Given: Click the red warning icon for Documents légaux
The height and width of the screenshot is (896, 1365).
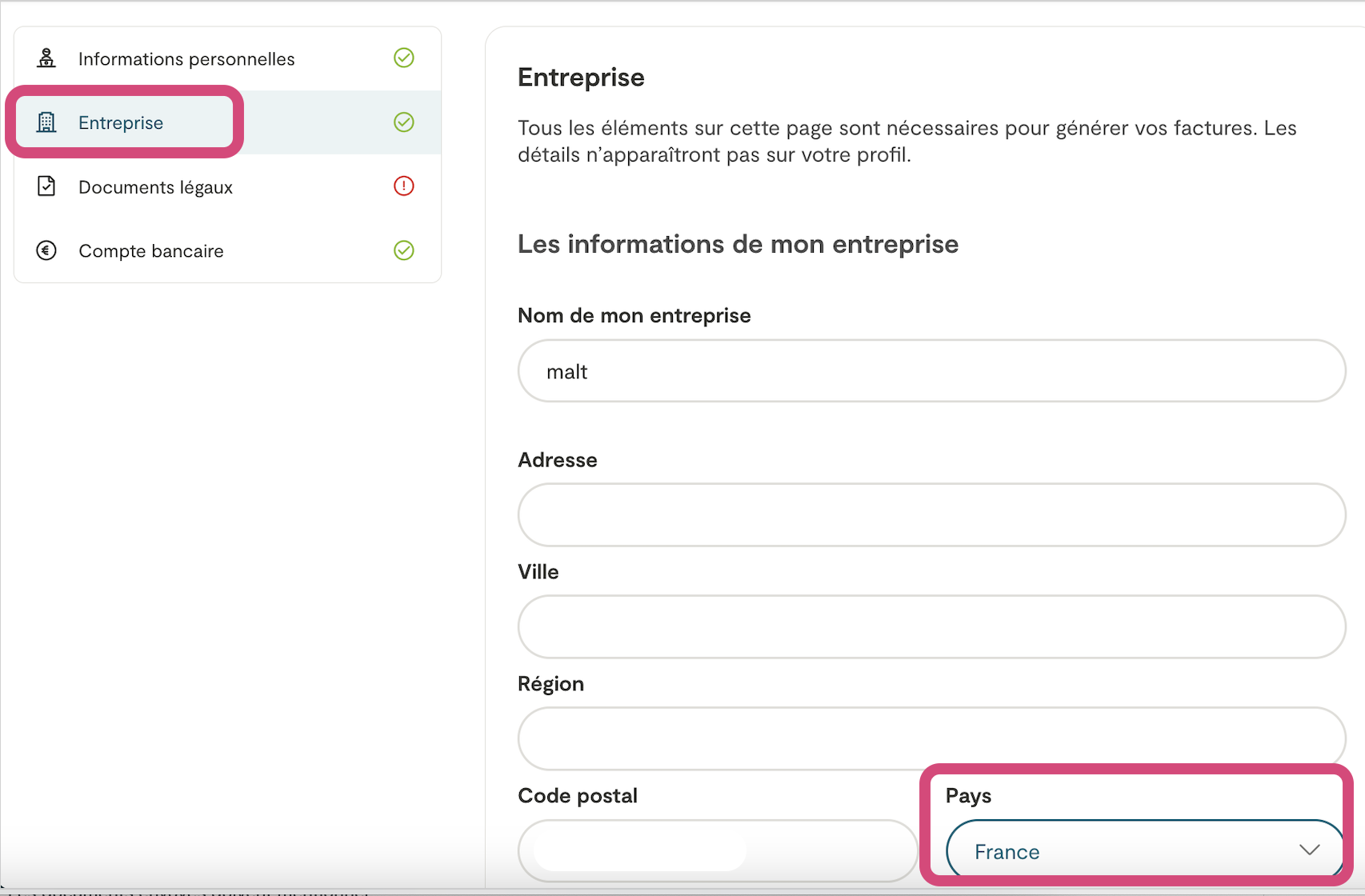Looking at the screenshot, I should click(404, 186).
